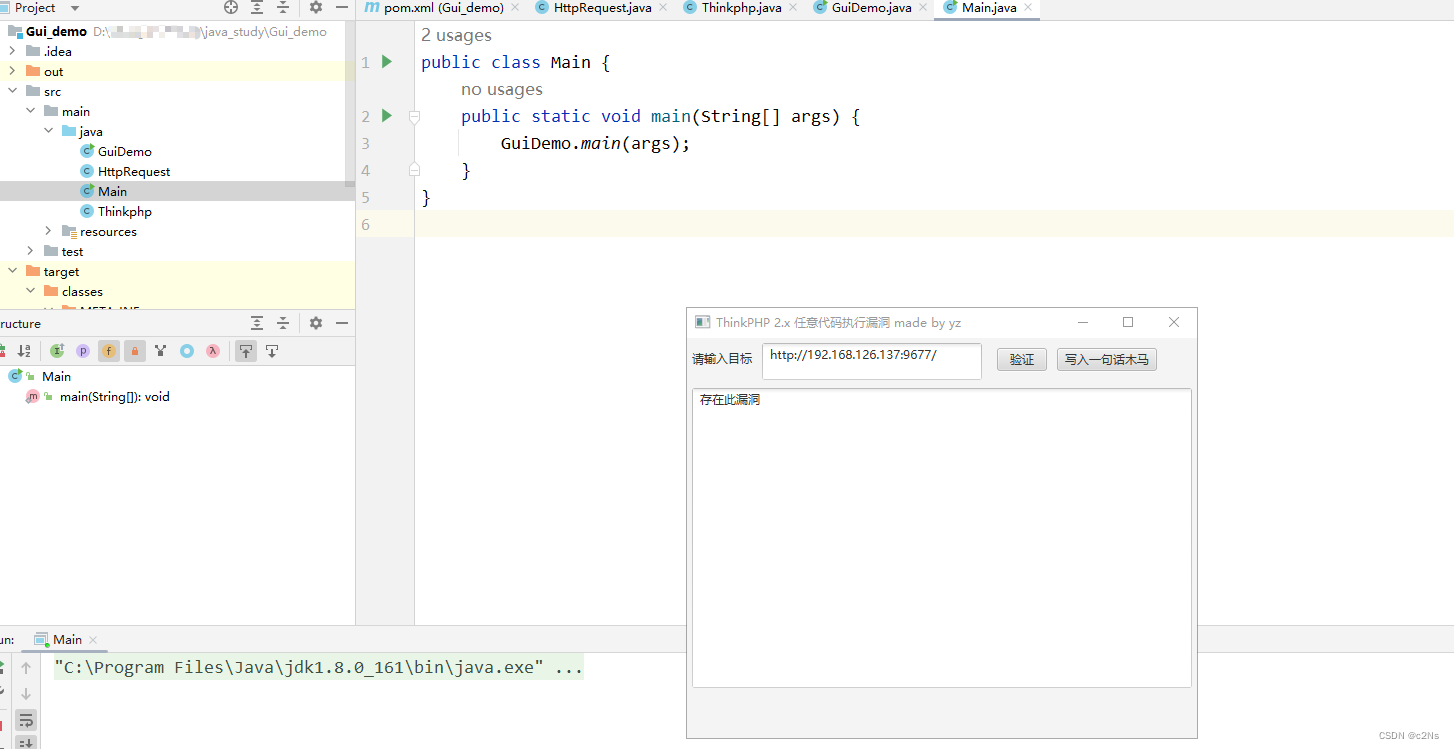This screenshot has height=749, width=1454.
Task: Click '2 usages' hint above class Main
Action: click(456, 35)
